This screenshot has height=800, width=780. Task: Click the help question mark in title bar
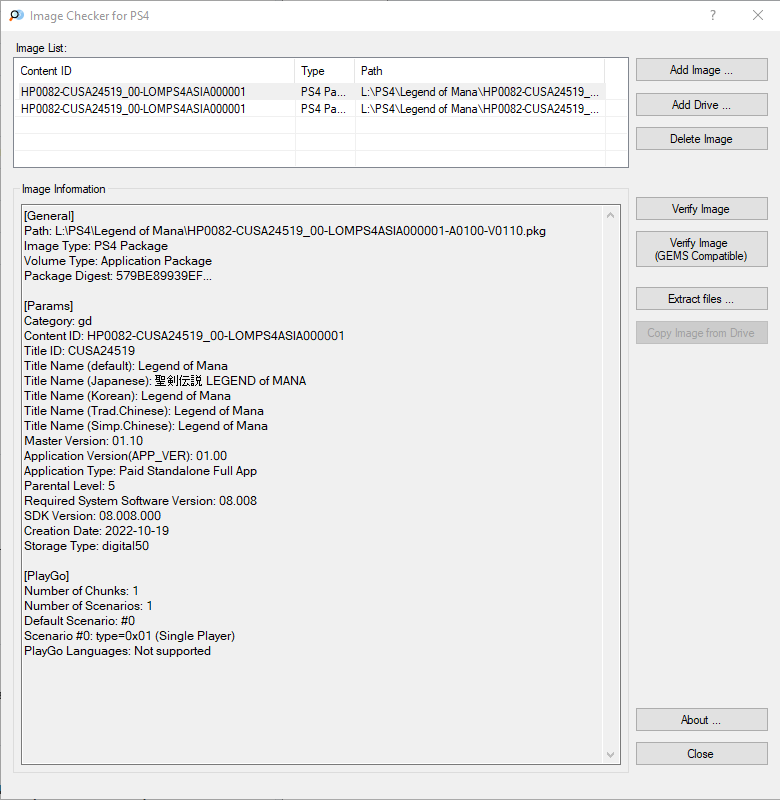(713, 15)
